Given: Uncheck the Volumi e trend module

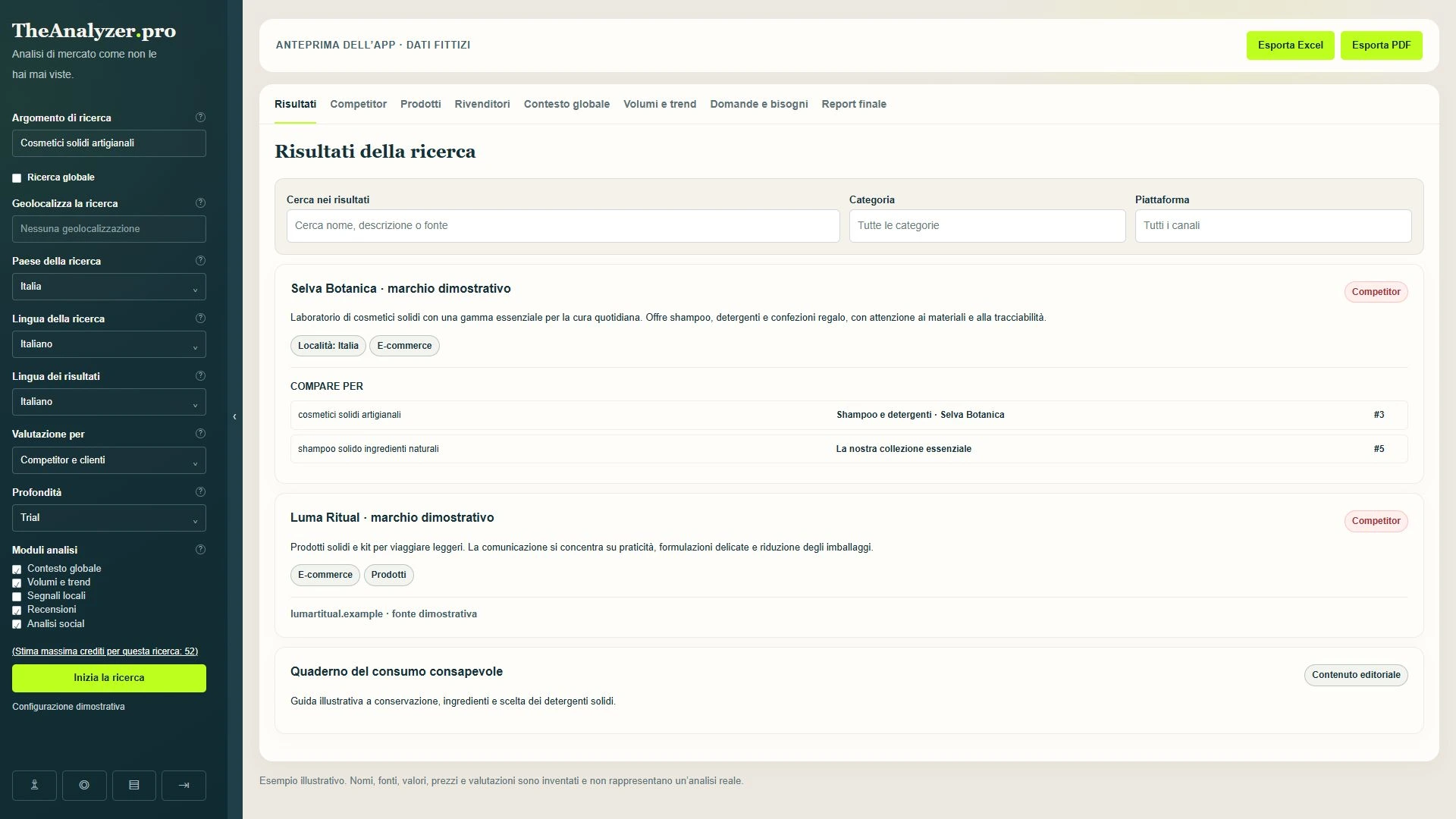Looking at the screenshot, I should [x=17, y=583].
